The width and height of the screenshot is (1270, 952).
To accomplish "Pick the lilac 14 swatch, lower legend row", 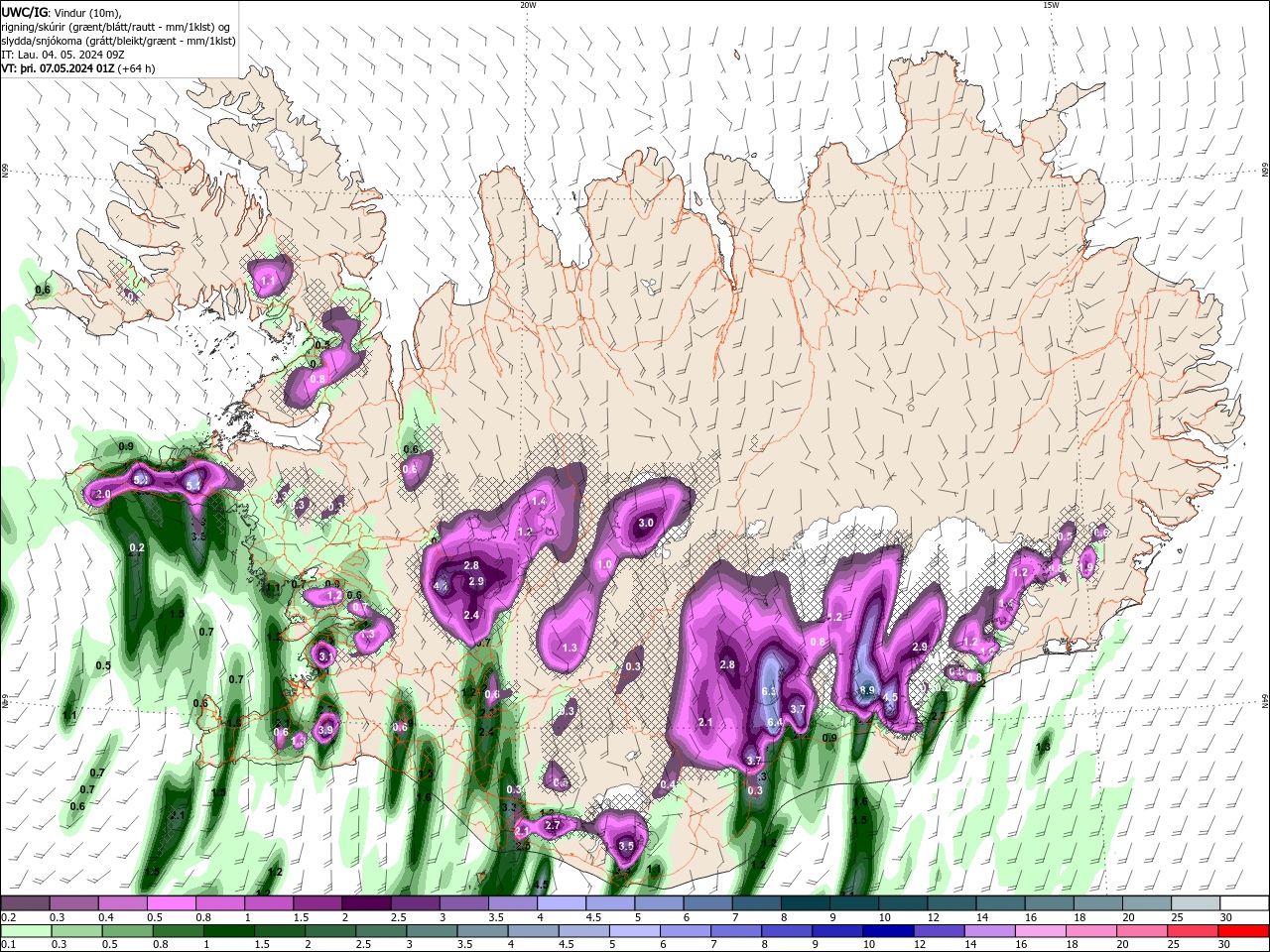I will pos(990,931).
